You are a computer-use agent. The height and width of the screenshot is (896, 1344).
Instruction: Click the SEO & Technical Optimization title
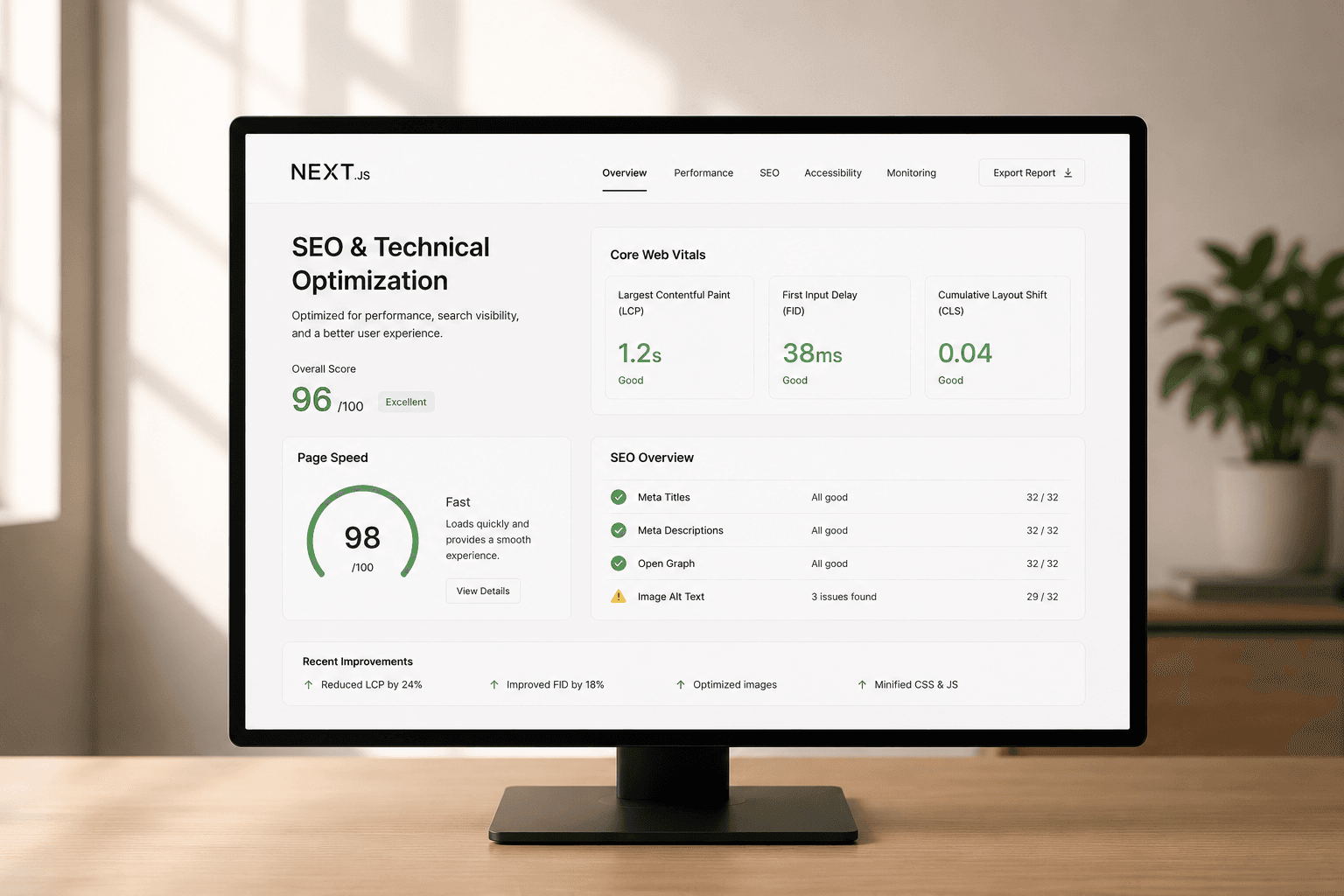pos(390,263)
